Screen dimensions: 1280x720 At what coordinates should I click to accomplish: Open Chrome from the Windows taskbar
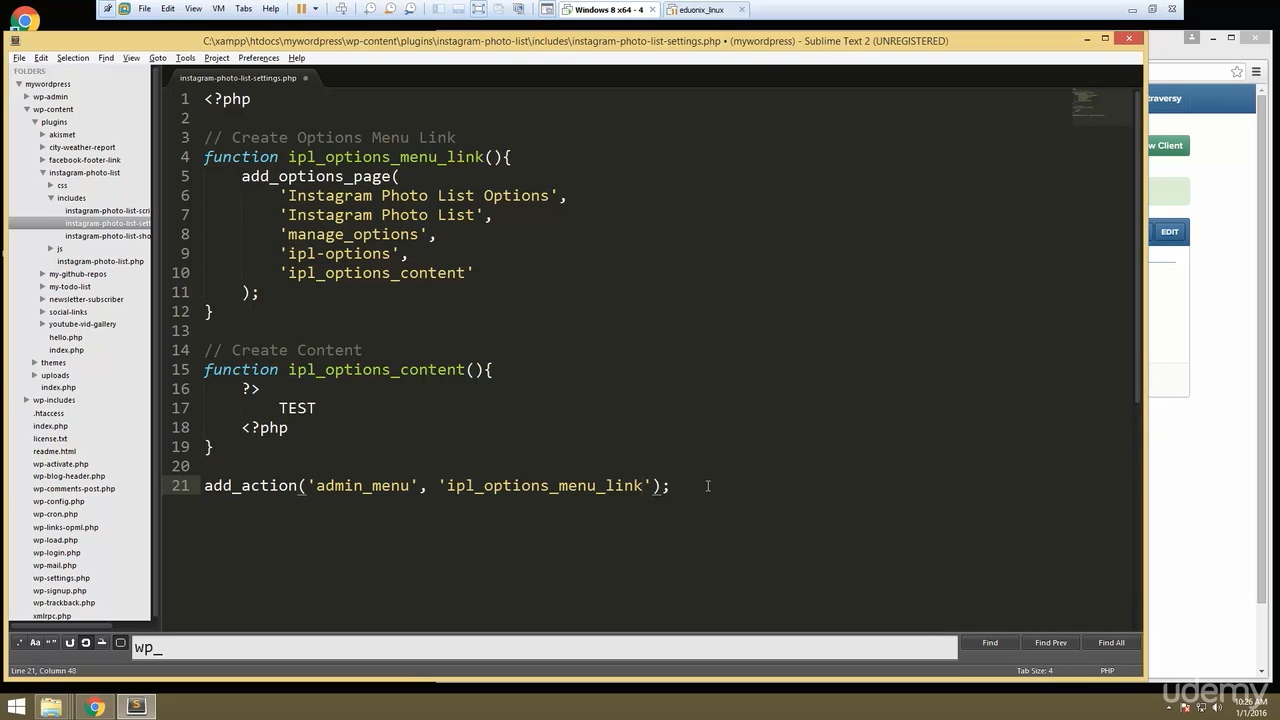95,708
